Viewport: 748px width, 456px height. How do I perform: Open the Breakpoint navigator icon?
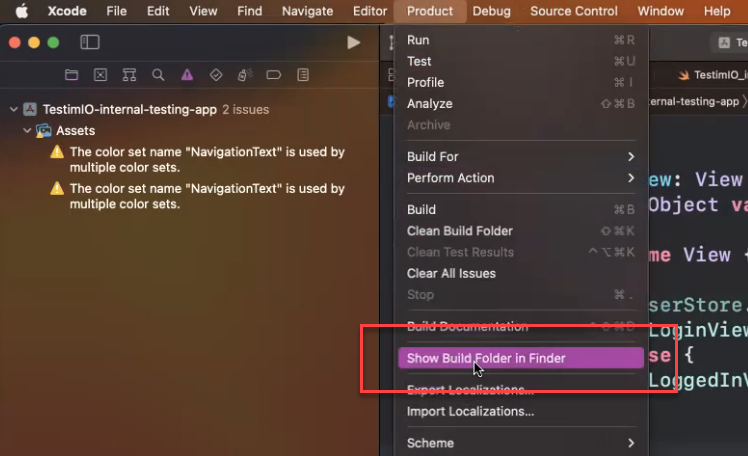[274, 75]
